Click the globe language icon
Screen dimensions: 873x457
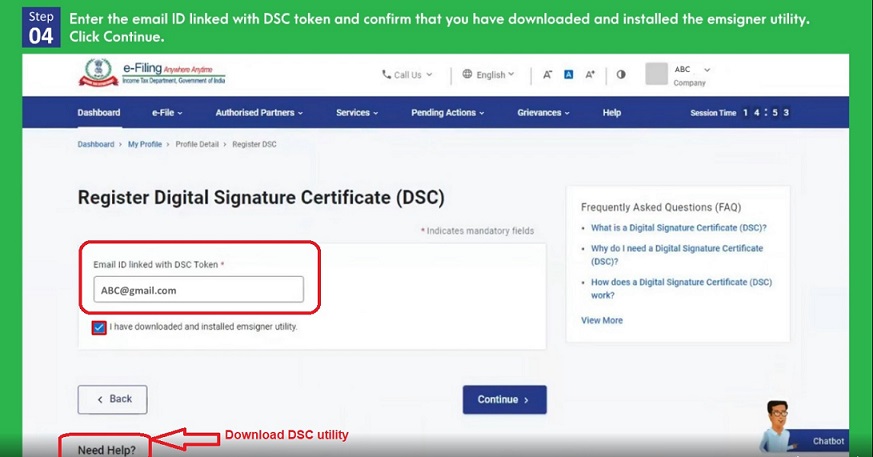click(467, 75)
